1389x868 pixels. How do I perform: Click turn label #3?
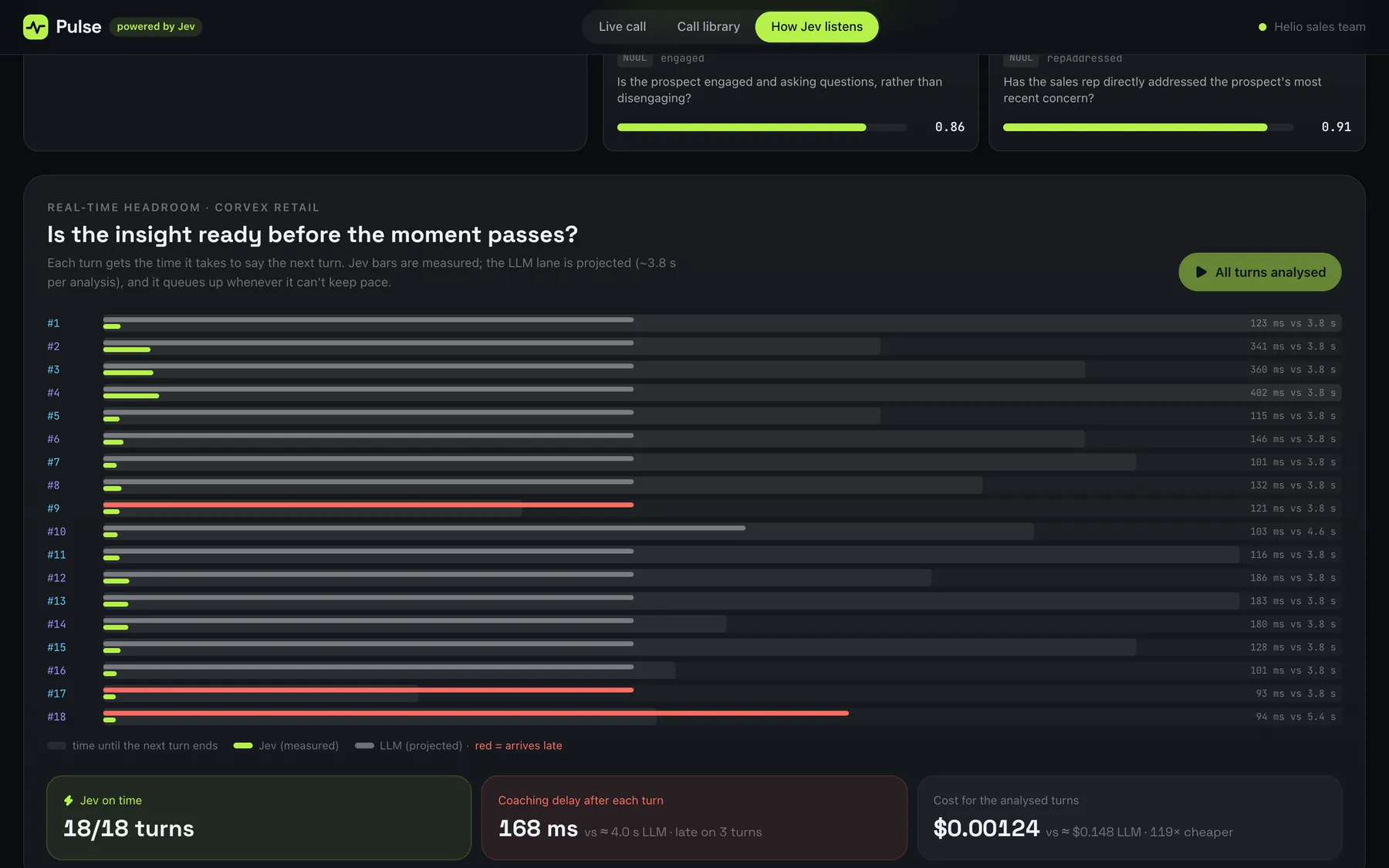coord(53,370)
